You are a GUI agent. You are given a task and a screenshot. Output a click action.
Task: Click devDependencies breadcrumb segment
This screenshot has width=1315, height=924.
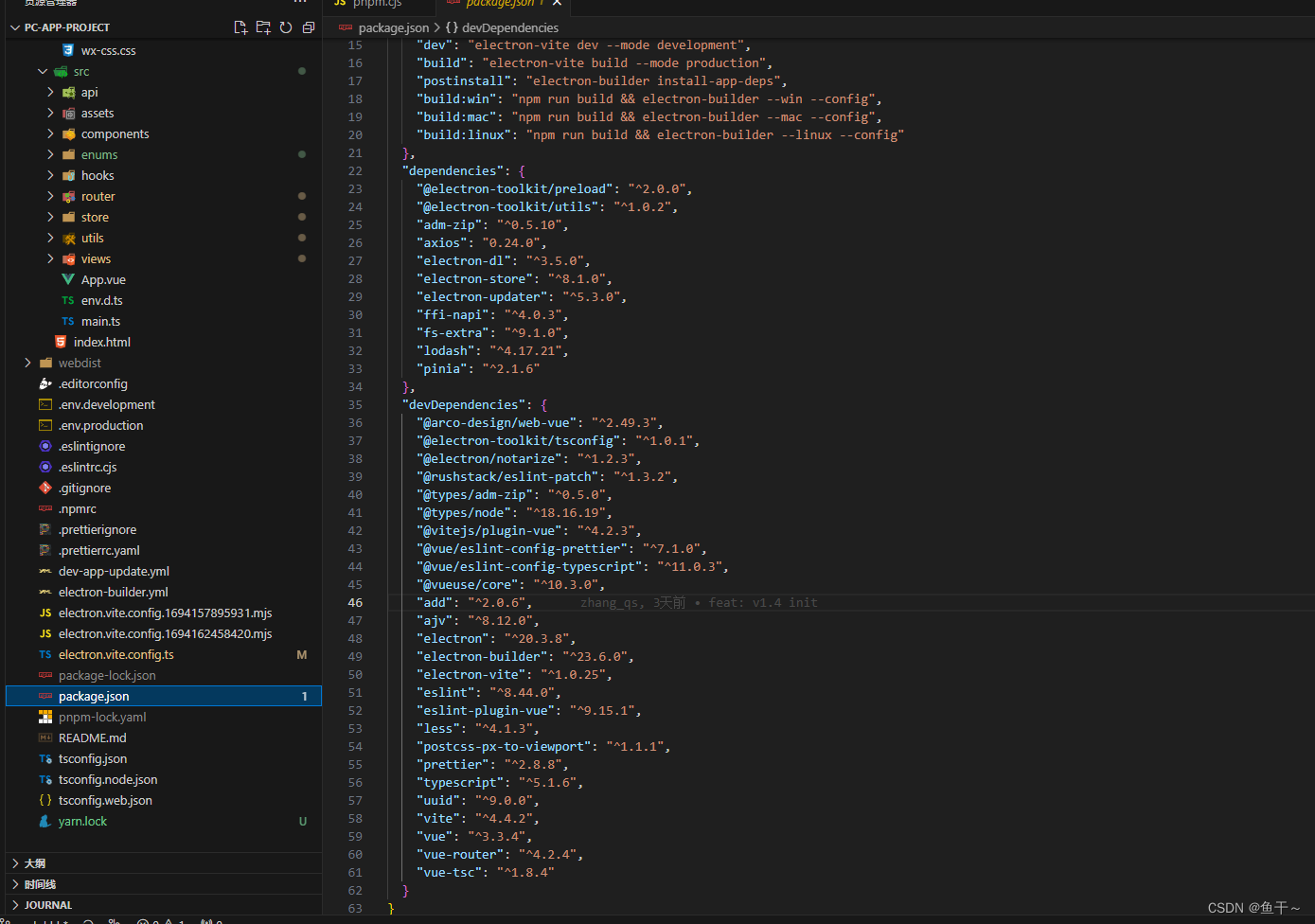(510, 27)
